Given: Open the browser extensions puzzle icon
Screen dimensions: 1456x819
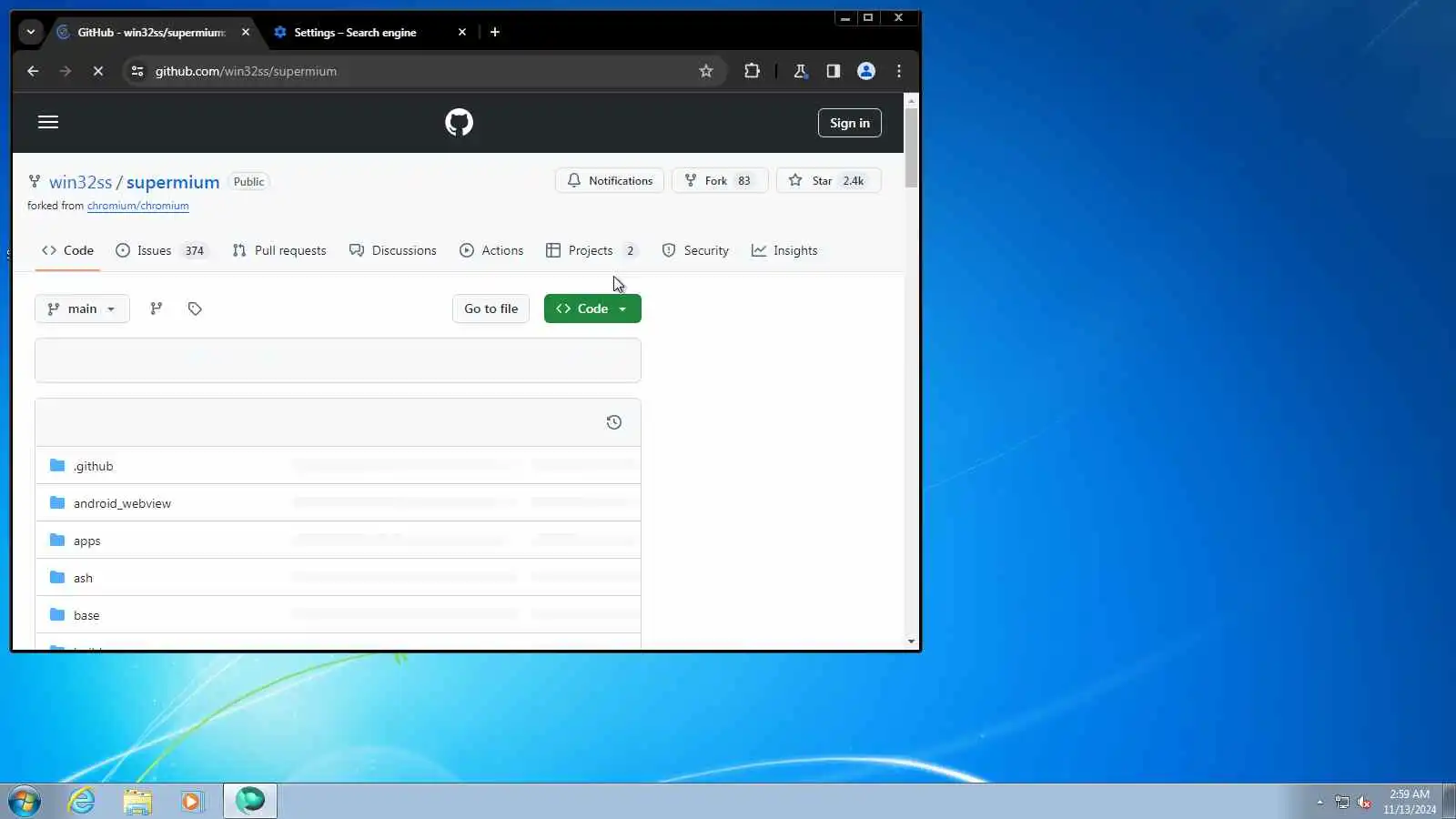Looking at the screenshot, I should coord(752,71).
